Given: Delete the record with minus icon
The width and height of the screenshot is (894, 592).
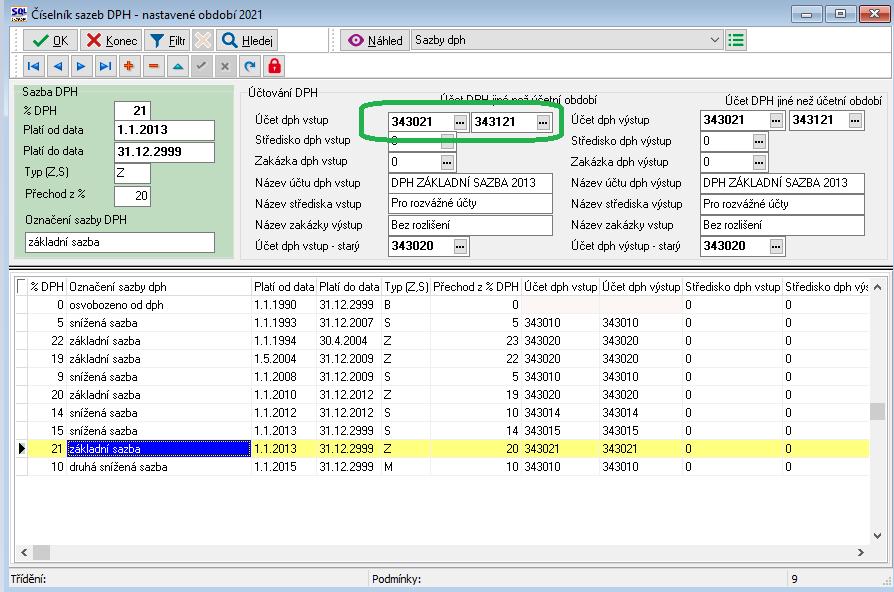Looking at the screenshot, I should [x=153, y=66].
